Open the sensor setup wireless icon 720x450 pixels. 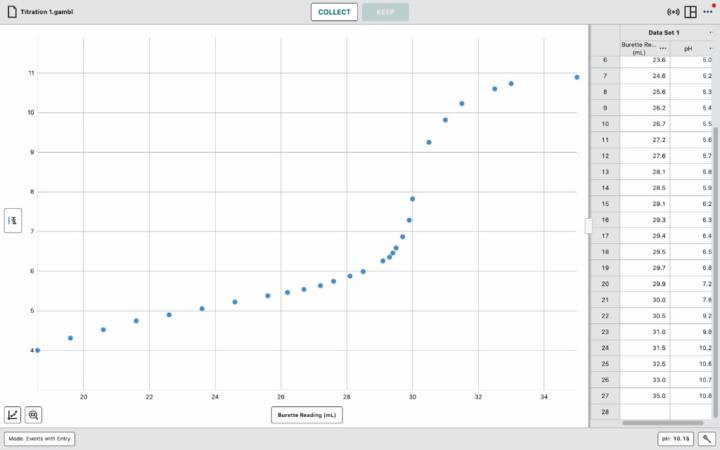(673, 12)
